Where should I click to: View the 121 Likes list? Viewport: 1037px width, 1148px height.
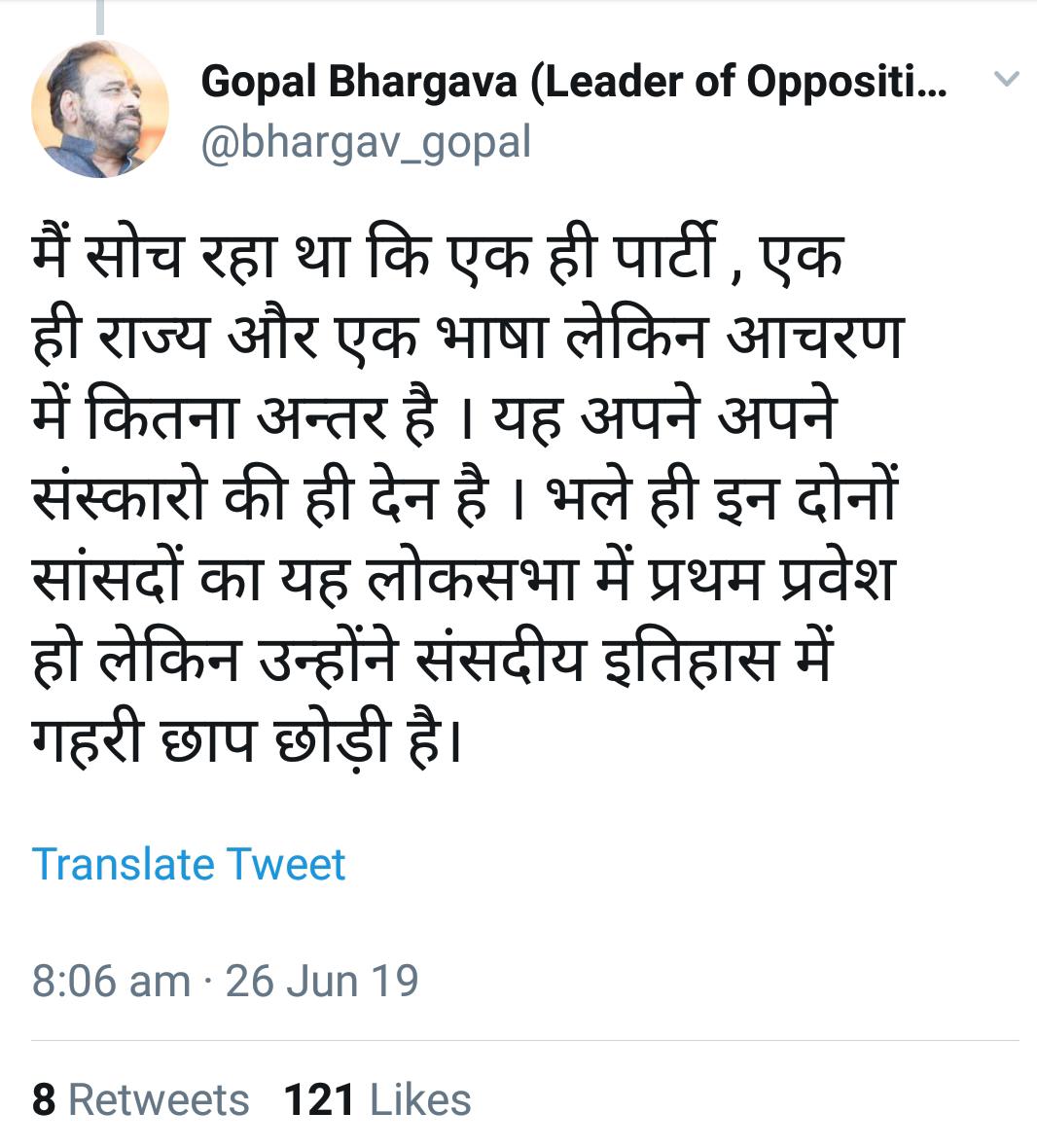tap(377, 1100)
